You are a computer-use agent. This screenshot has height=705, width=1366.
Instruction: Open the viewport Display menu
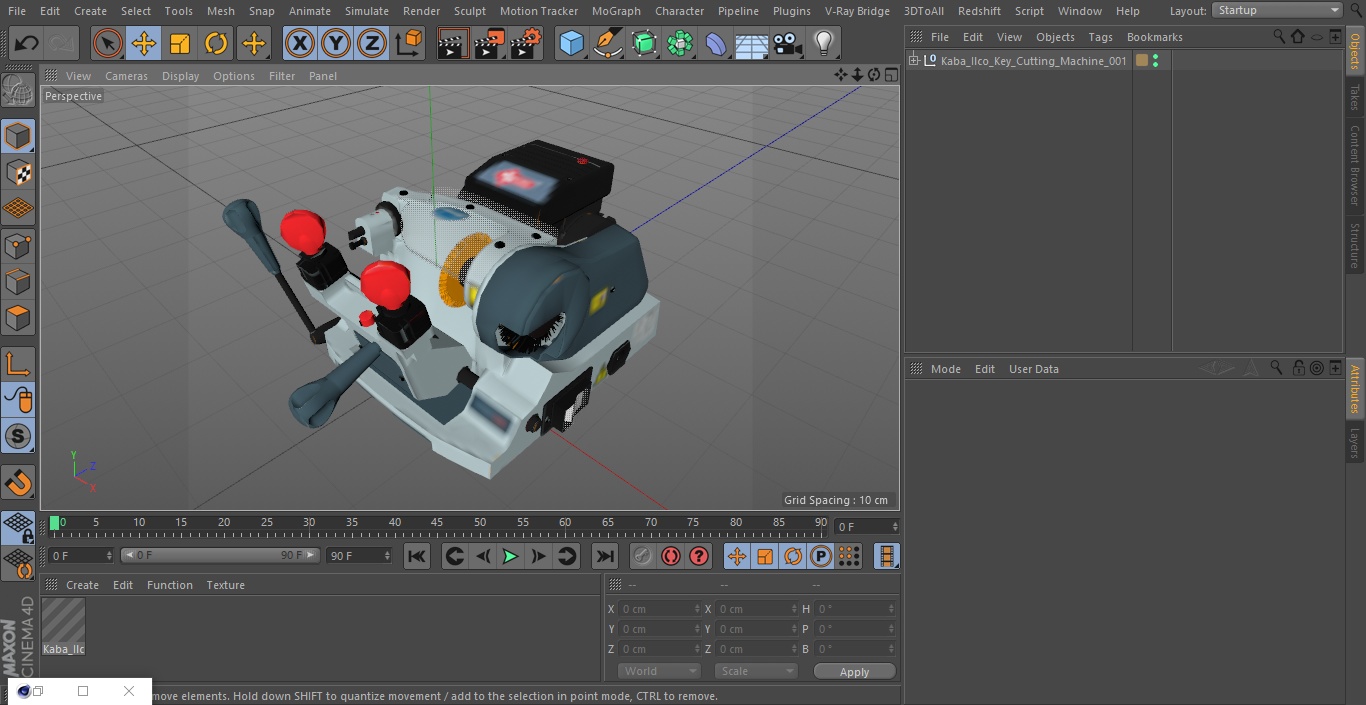(180, 76)
